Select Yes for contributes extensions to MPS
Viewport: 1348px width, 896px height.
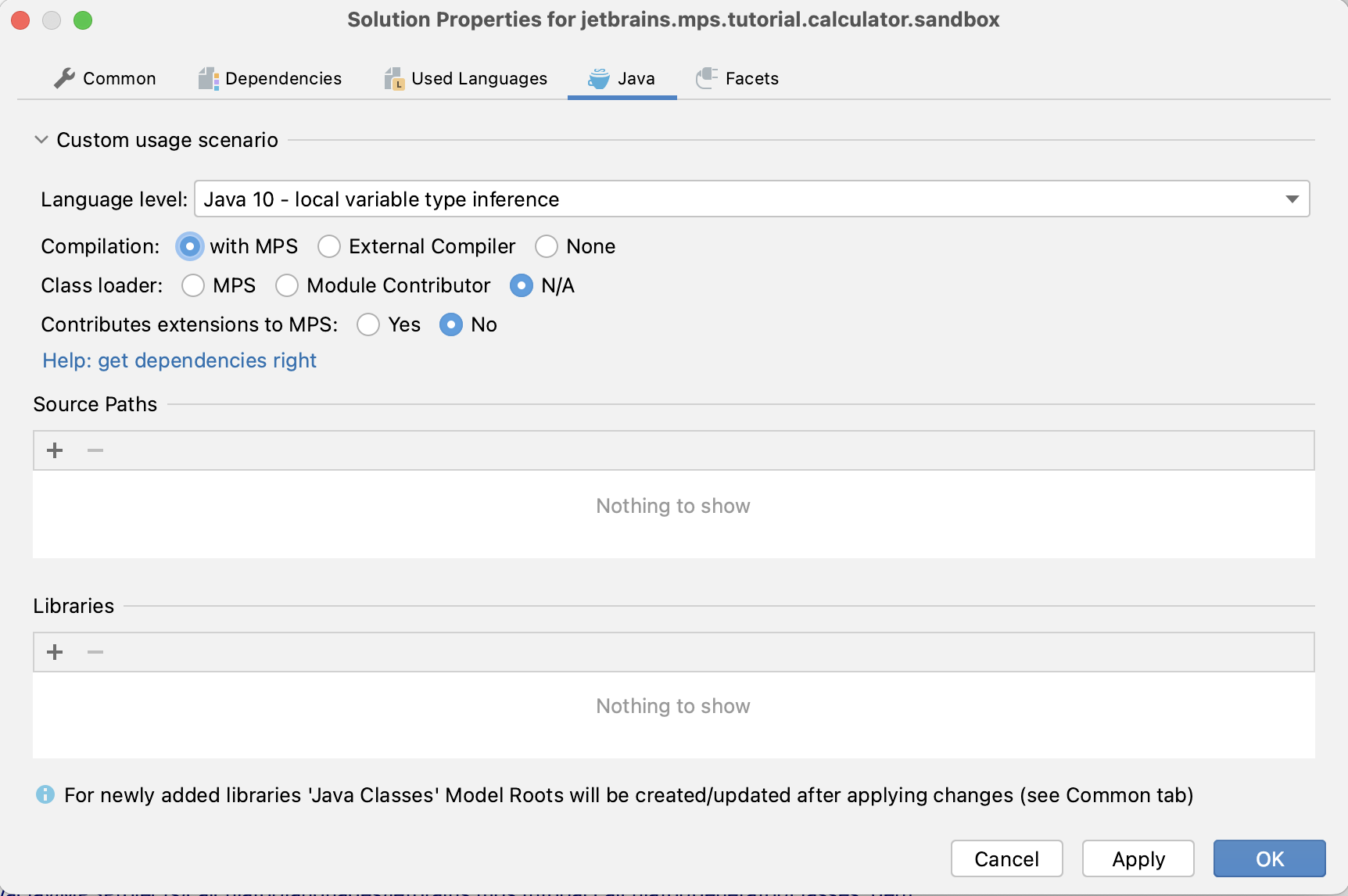pyautogui.click(x=368, y=325)
